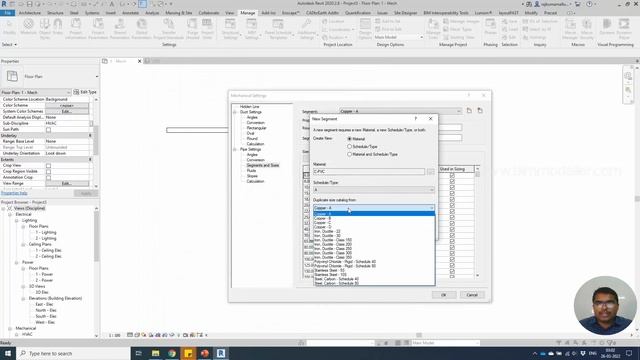Click the Project Units ribbon icon
640x360 pixels.
pos(207,28)
